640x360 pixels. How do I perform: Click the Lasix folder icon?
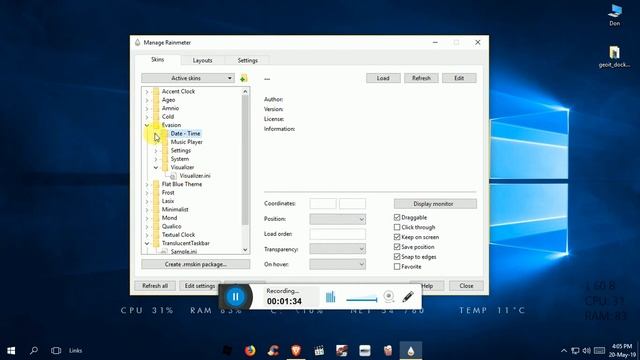tap(156, 201)
